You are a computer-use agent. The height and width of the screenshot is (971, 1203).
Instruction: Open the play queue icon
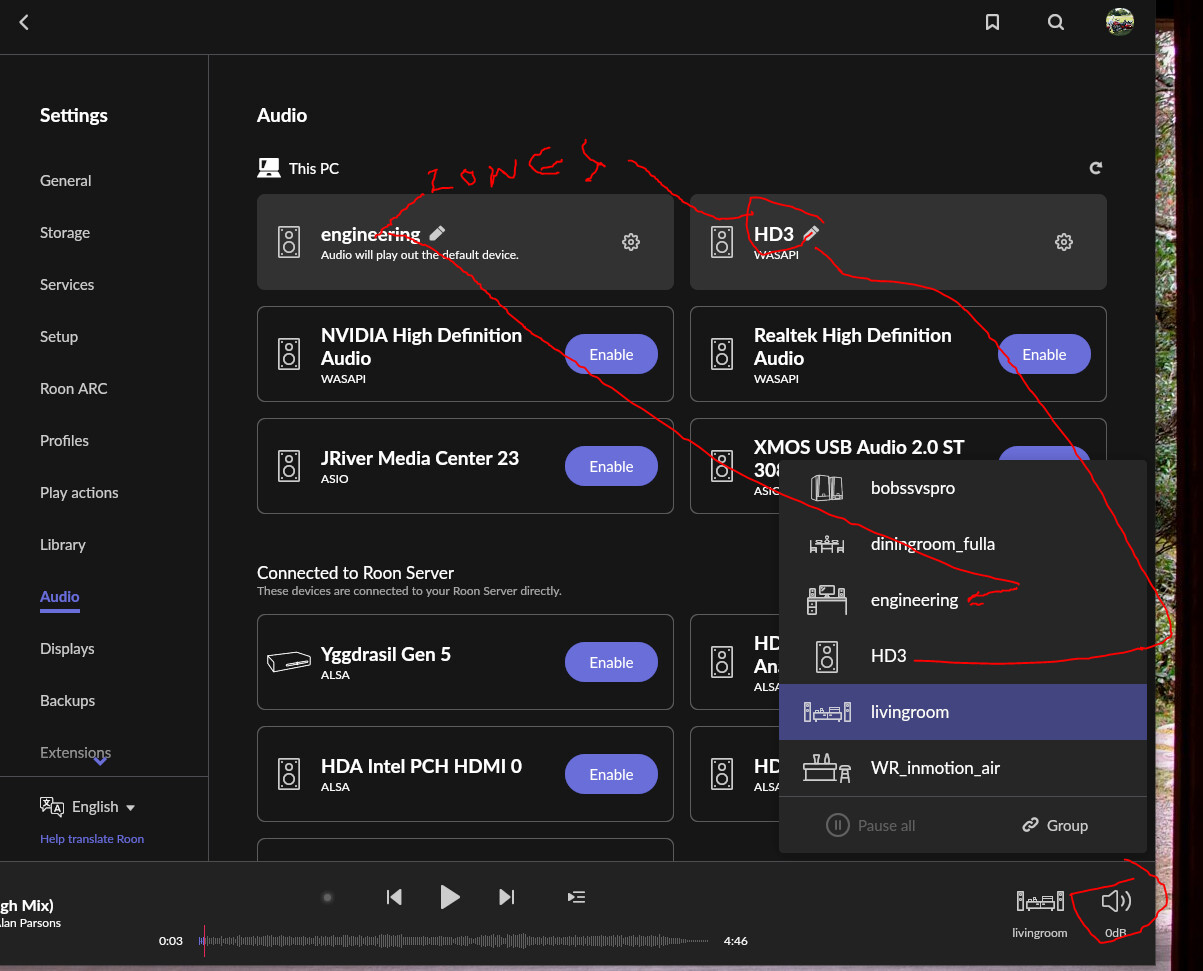[x=576, y=897]
